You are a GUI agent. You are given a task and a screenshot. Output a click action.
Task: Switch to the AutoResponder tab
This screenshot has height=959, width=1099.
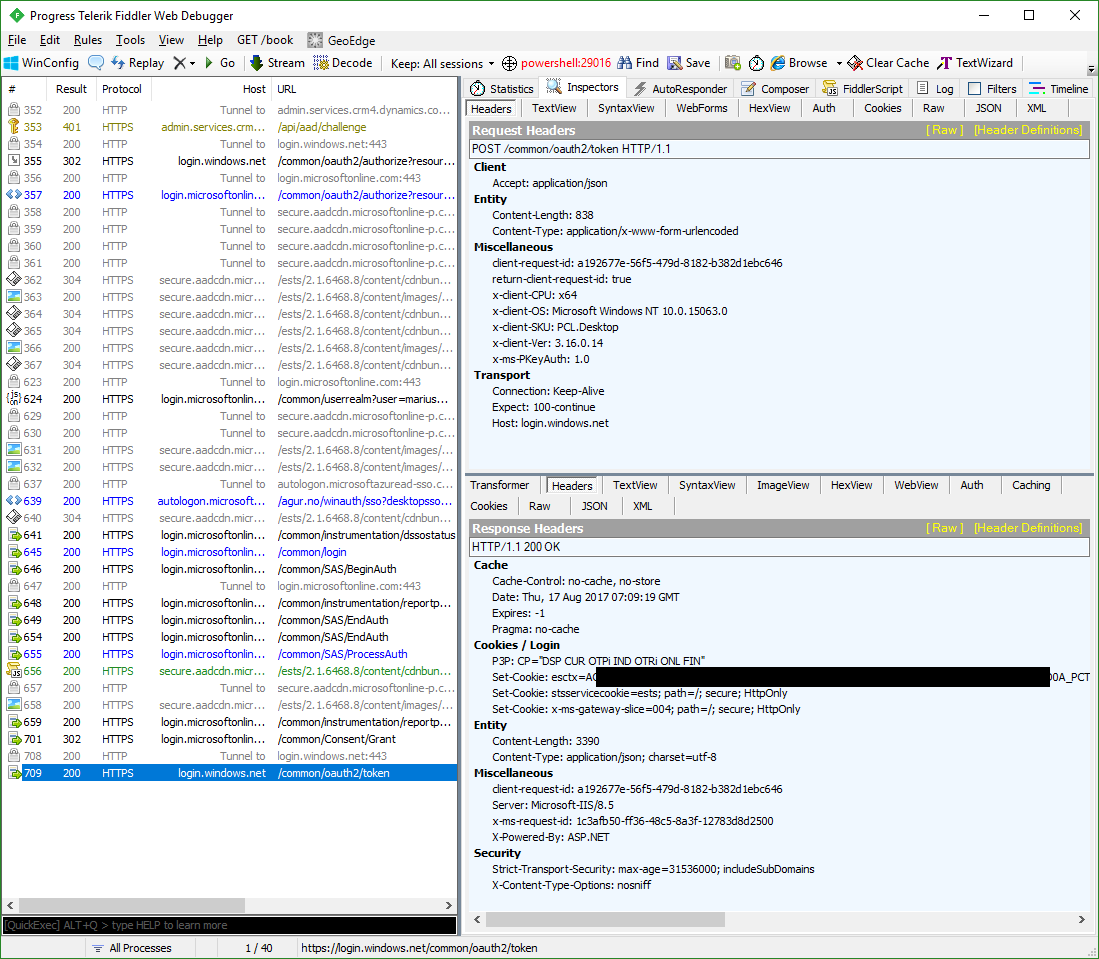(680, 88)
